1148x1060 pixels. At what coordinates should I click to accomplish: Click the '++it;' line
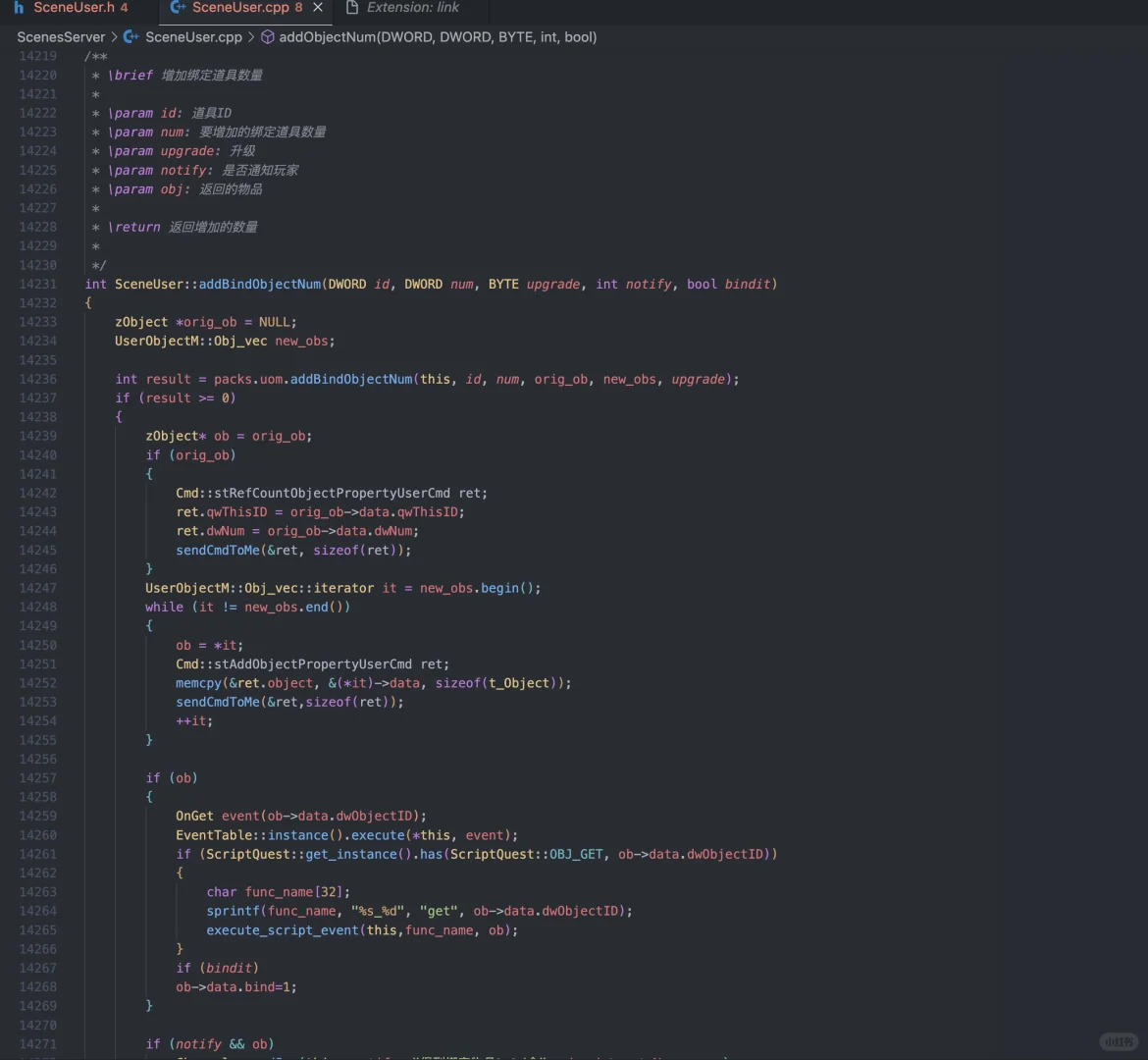coord(194,721)
